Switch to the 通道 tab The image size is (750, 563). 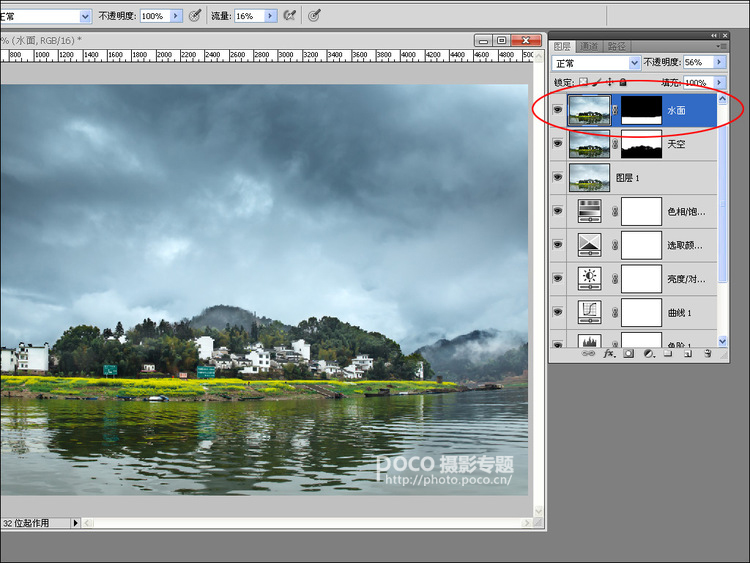(x=589, y=46)
